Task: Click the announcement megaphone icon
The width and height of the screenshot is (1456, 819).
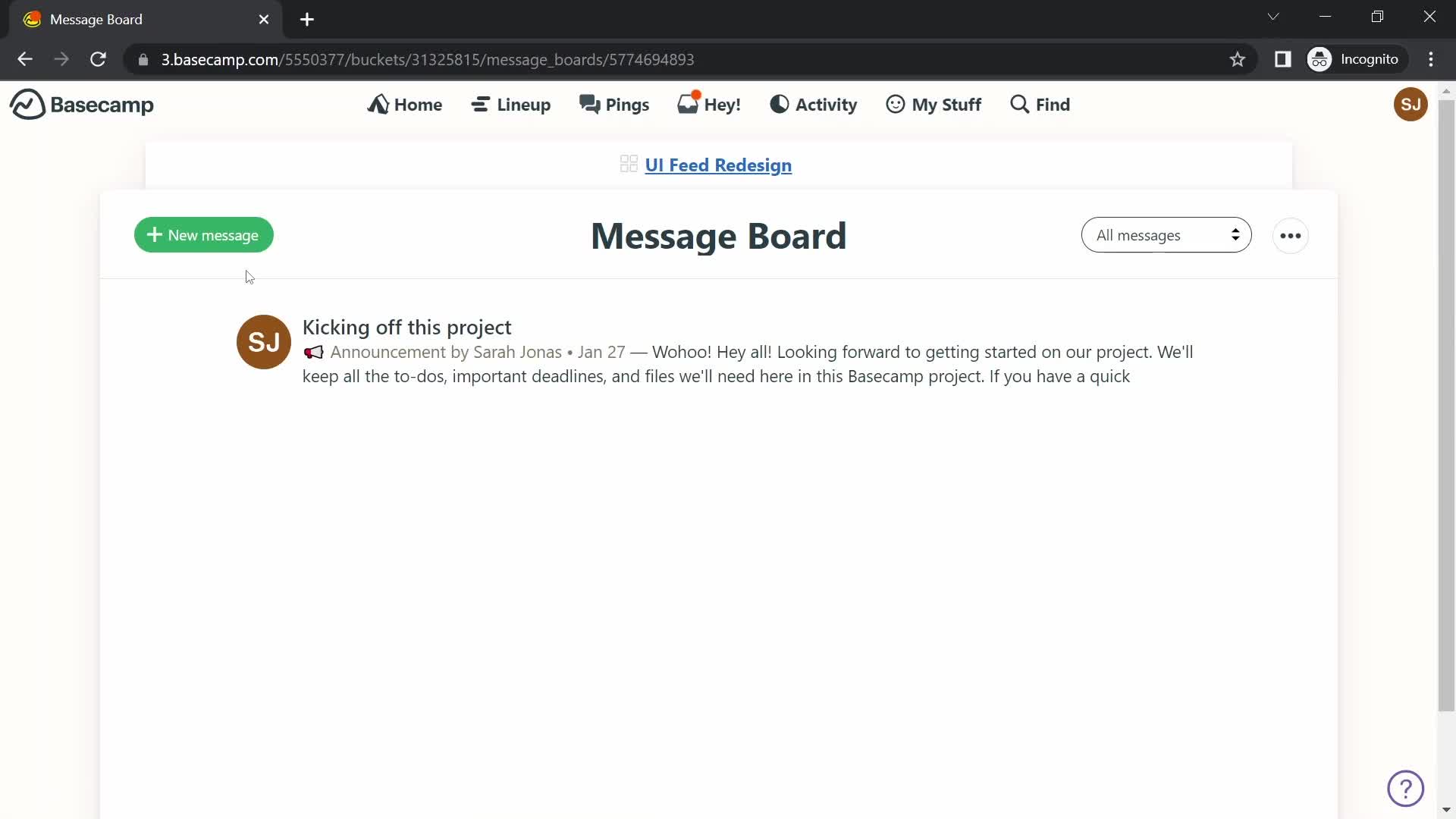Action: (312, 352)
